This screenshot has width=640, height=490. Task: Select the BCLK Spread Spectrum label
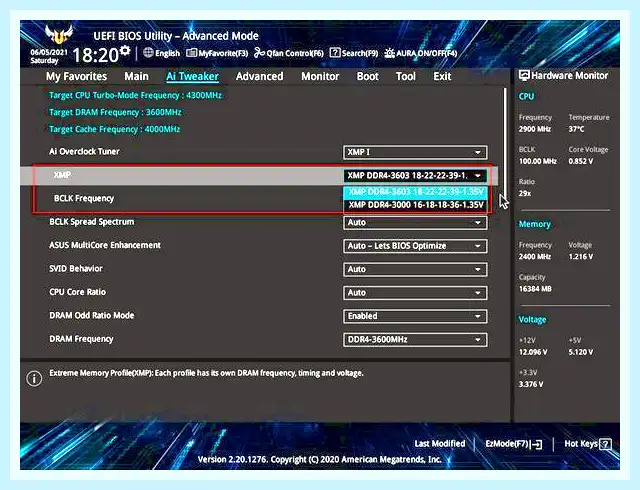pyautogui.click(x=91, y=222)
